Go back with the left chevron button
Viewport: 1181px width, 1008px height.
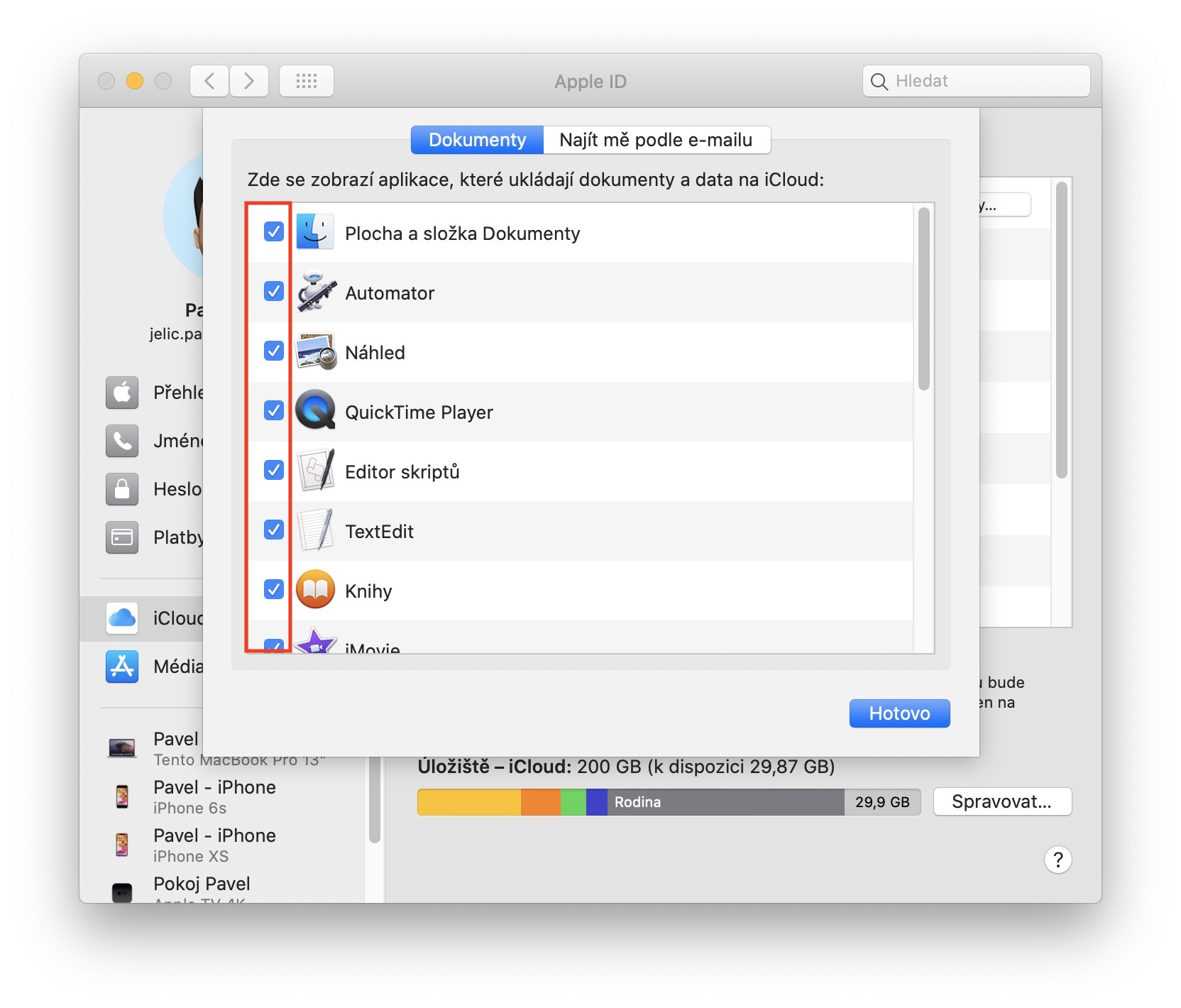click(209, 81)
